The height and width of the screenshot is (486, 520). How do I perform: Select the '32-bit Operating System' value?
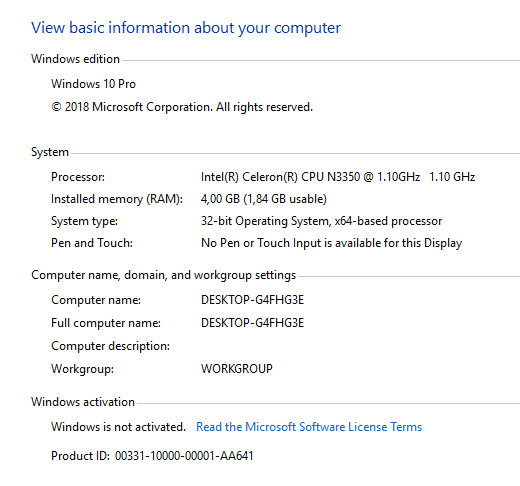[321, 221]
